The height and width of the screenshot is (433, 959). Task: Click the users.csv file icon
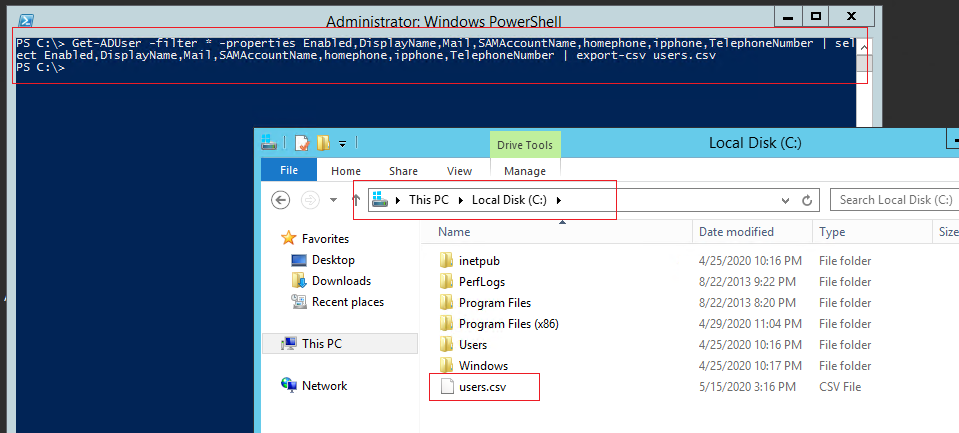point(448,387)
